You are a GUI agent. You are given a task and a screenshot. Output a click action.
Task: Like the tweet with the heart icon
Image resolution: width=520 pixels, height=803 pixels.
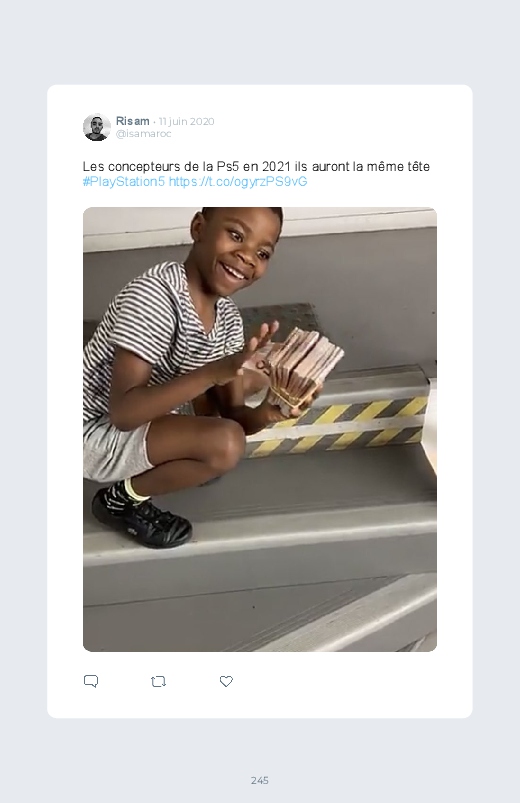pyautogui.click(x=226, y=681)
